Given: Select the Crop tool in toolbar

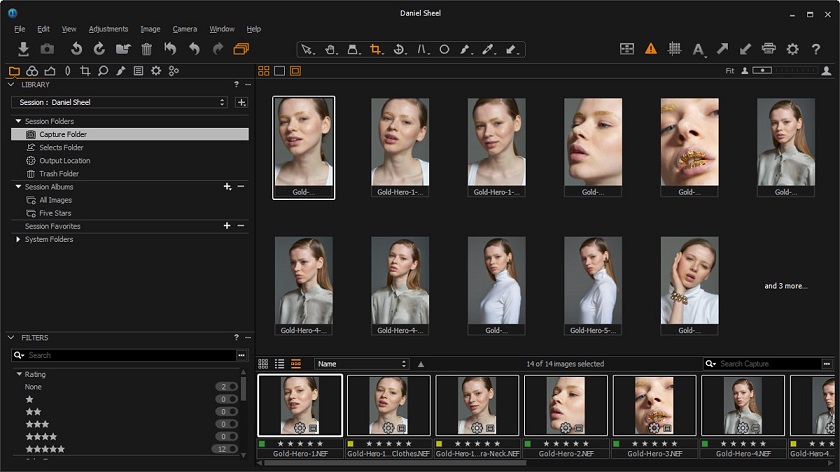Looking at the screenshot, I should [x=376, y=49].
